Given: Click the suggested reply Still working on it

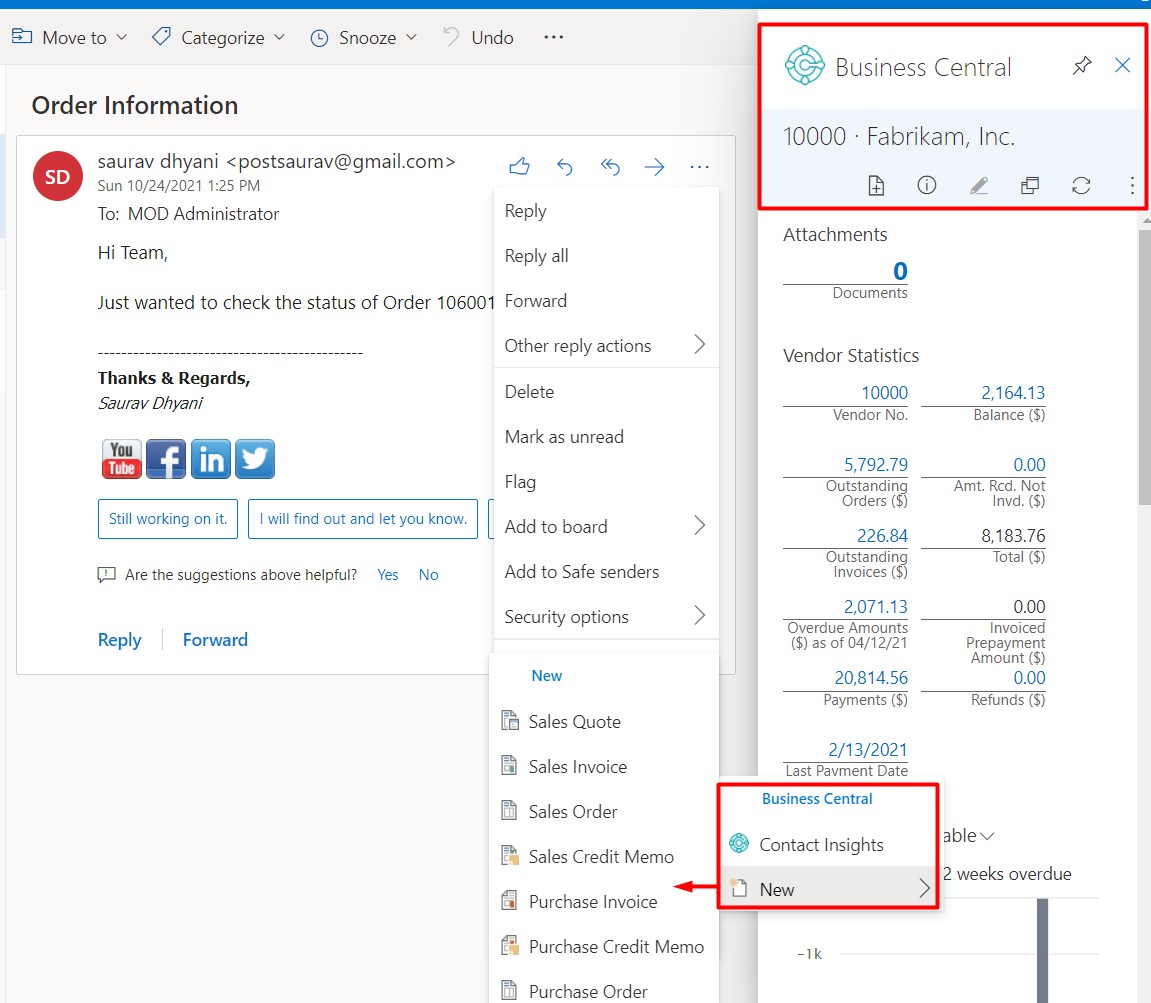Looking at the screenshot, I should point(167,519).
